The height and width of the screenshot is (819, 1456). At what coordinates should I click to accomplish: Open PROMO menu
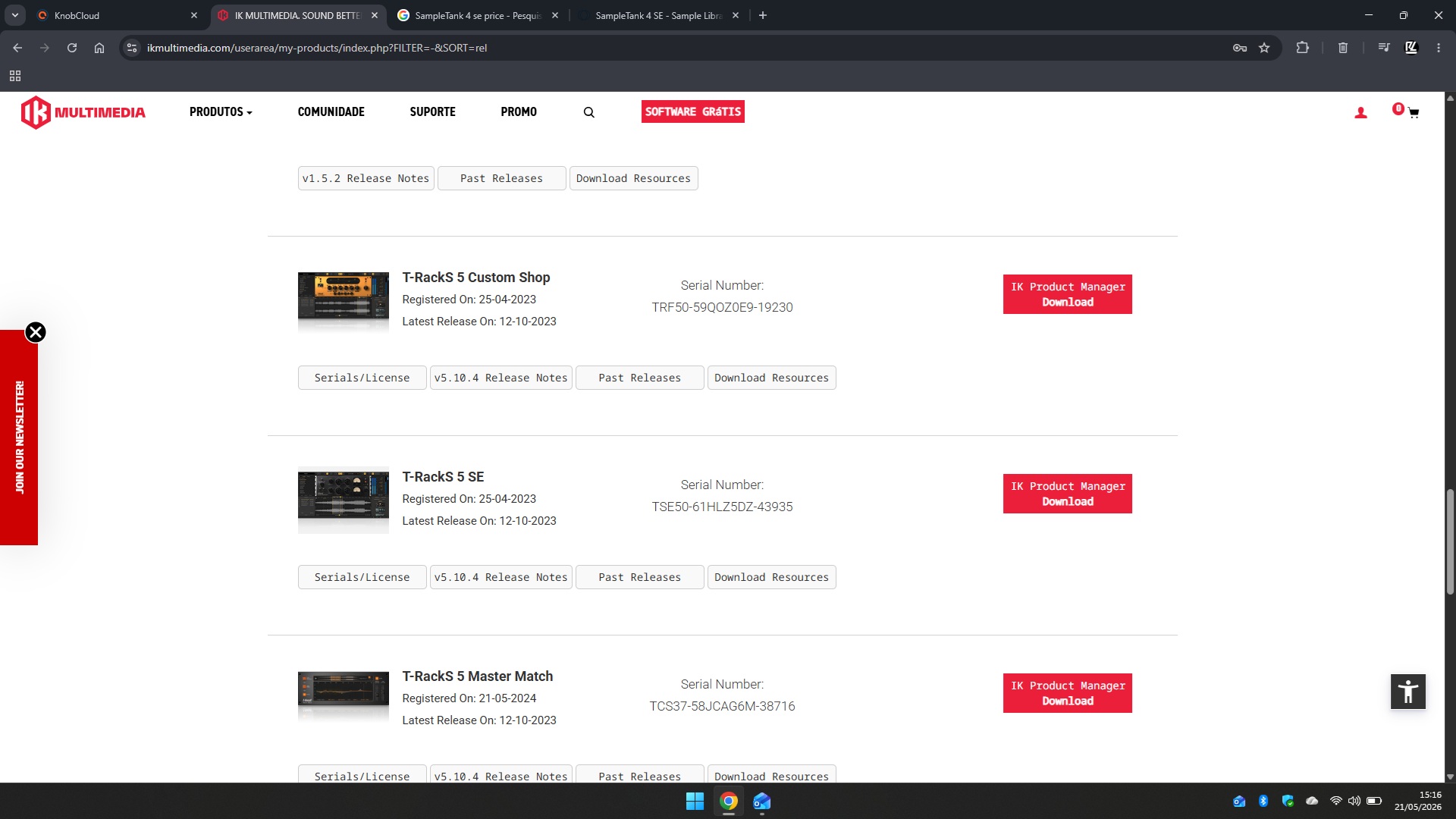tap(519, 112)
